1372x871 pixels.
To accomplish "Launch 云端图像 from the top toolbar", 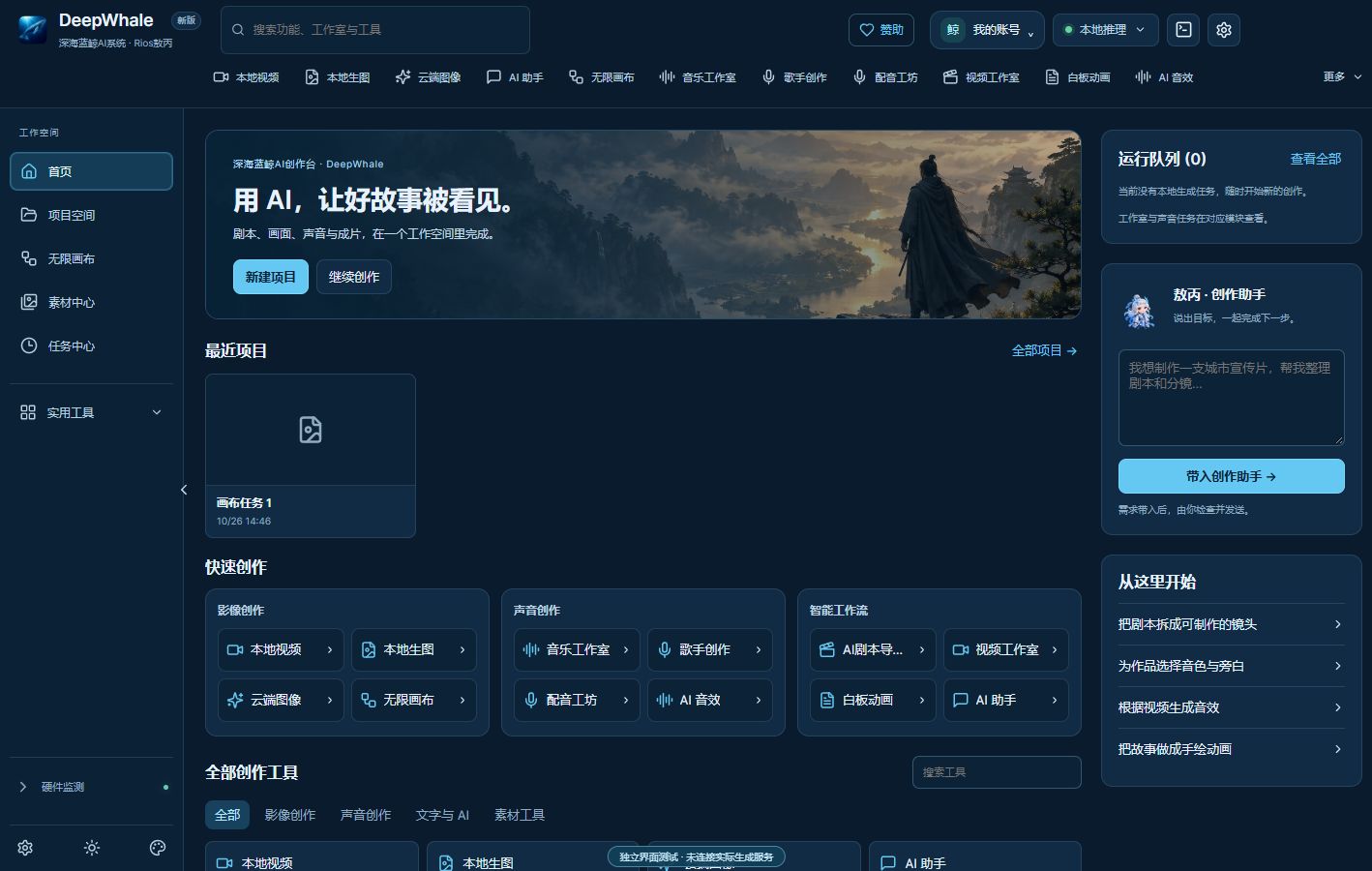I will [x=428, y=77].
